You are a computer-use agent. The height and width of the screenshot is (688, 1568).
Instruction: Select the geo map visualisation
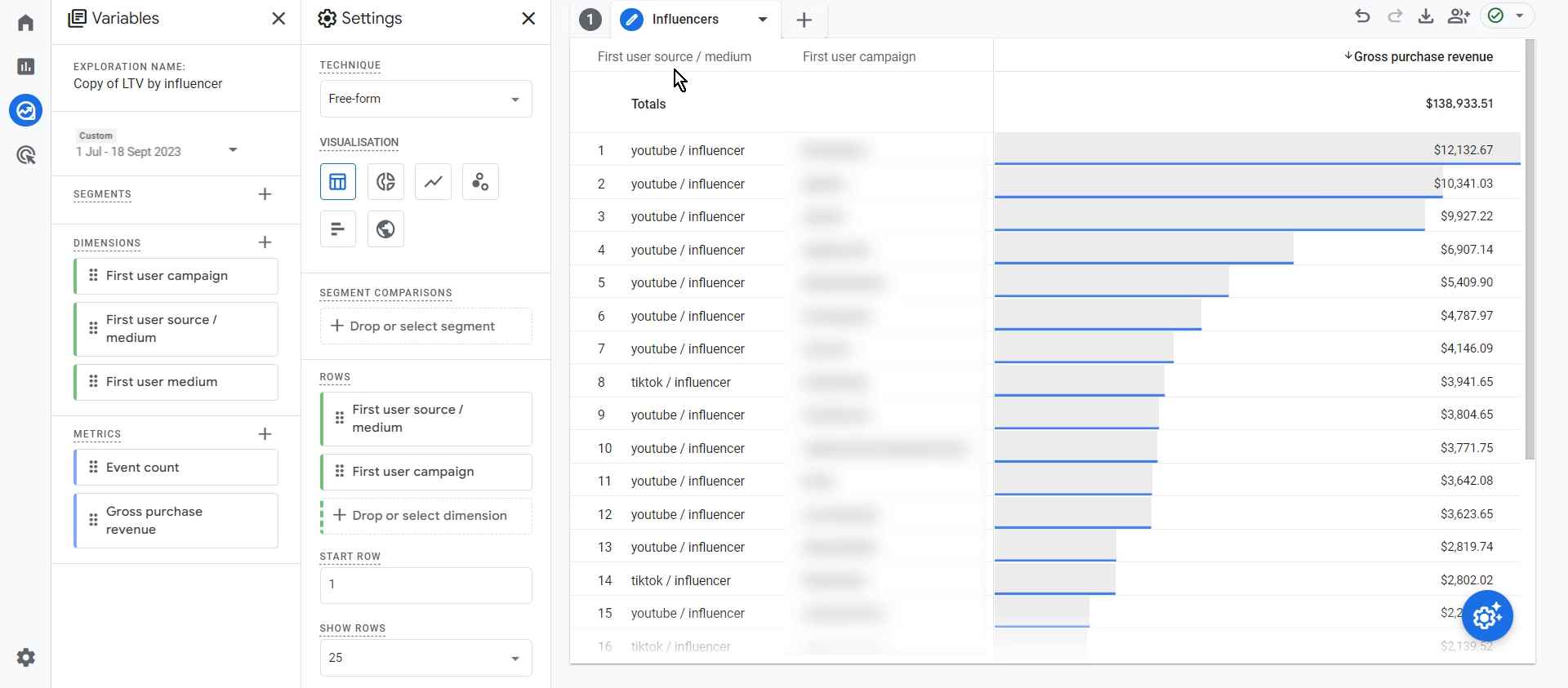385,229
